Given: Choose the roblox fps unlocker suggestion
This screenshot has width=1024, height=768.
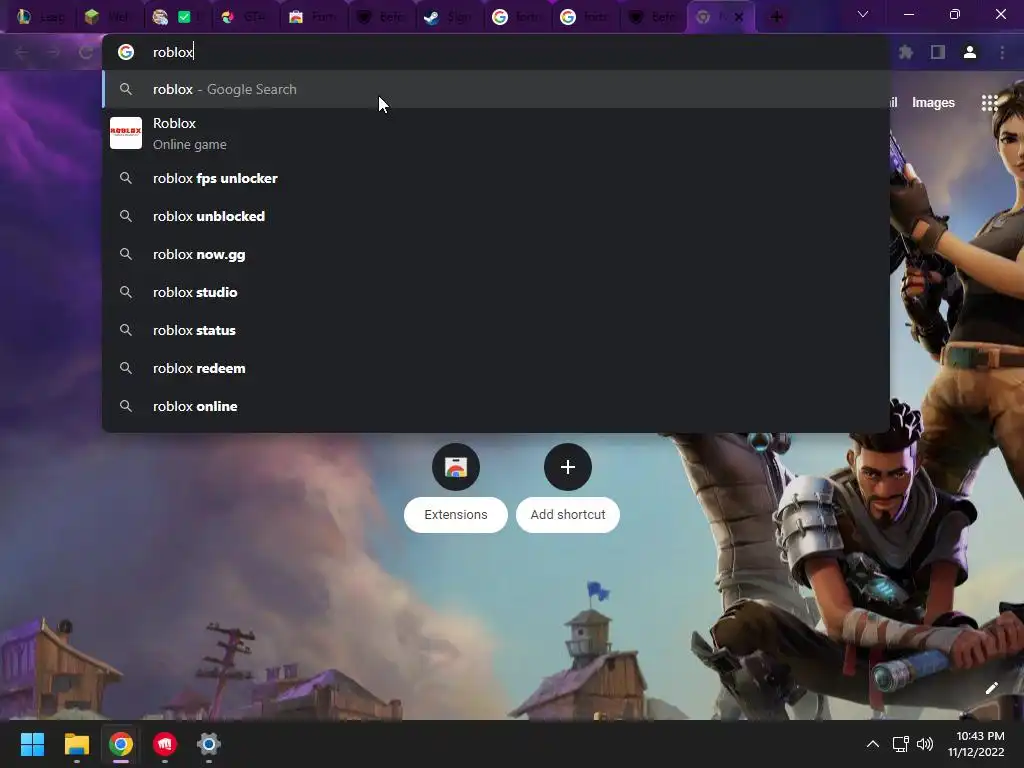Looking at the screenshot, I should (x=496, y=178).
